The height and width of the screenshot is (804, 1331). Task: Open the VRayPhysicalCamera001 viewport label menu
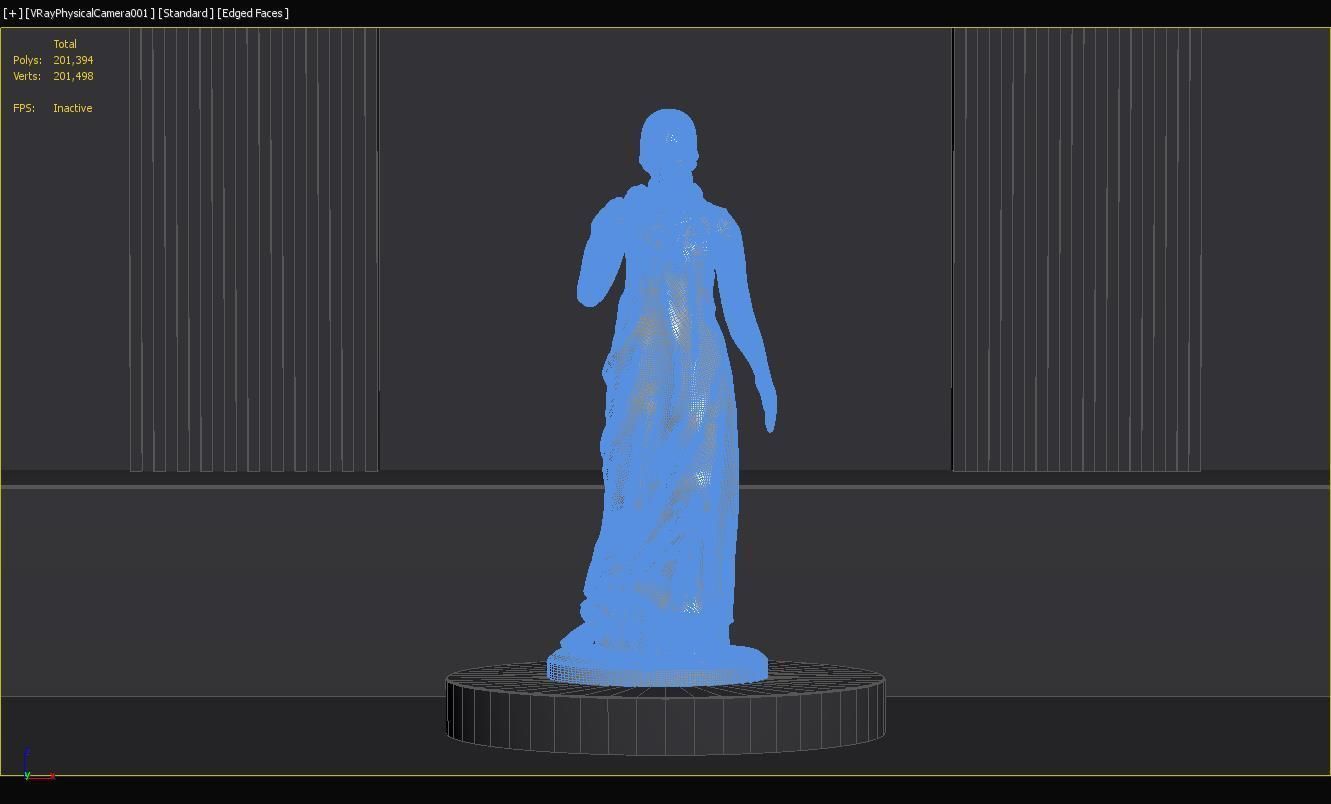[x=90, y=13]
